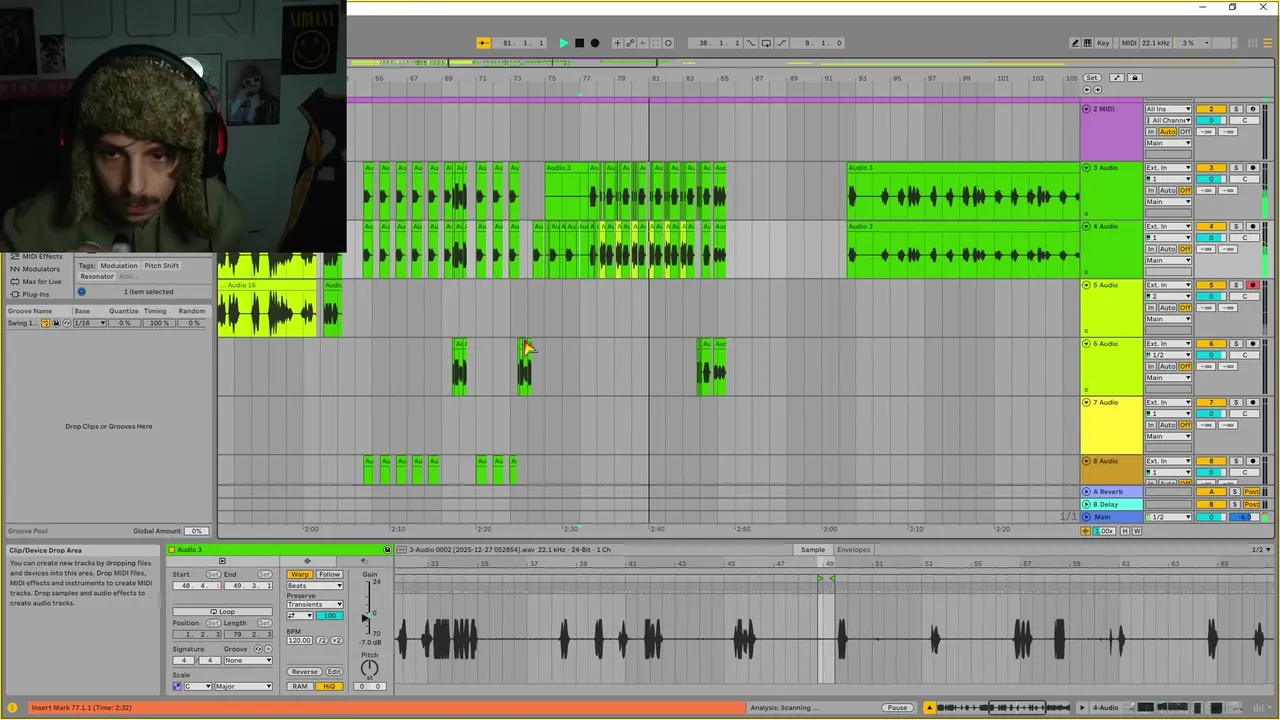
Task: Toggle the RAM mode button
Action: pyautogui.click(x=300, y=686)
